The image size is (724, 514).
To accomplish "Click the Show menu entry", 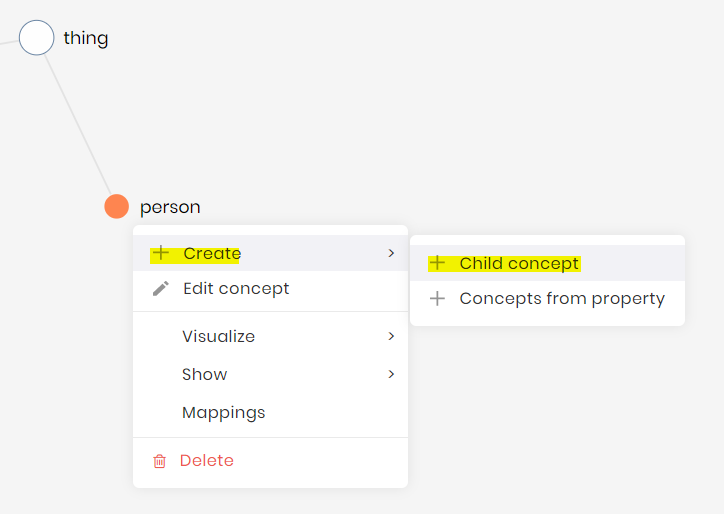I will click(x=204, y=374).
